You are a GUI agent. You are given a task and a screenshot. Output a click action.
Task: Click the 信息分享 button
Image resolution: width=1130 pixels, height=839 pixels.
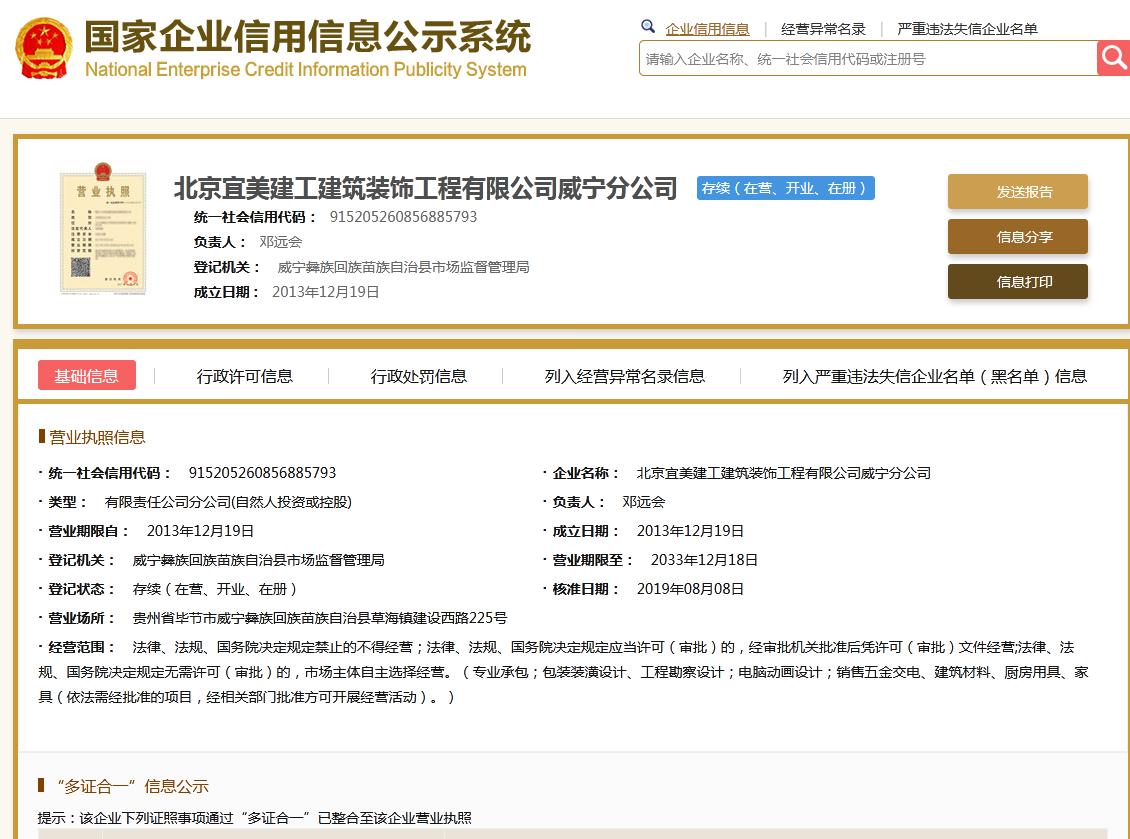click(x=1018, y=237)
